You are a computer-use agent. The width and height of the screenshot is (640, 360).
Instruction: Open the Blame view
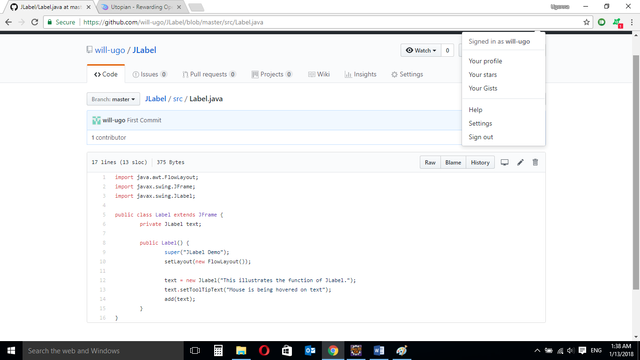pos(453,162)
